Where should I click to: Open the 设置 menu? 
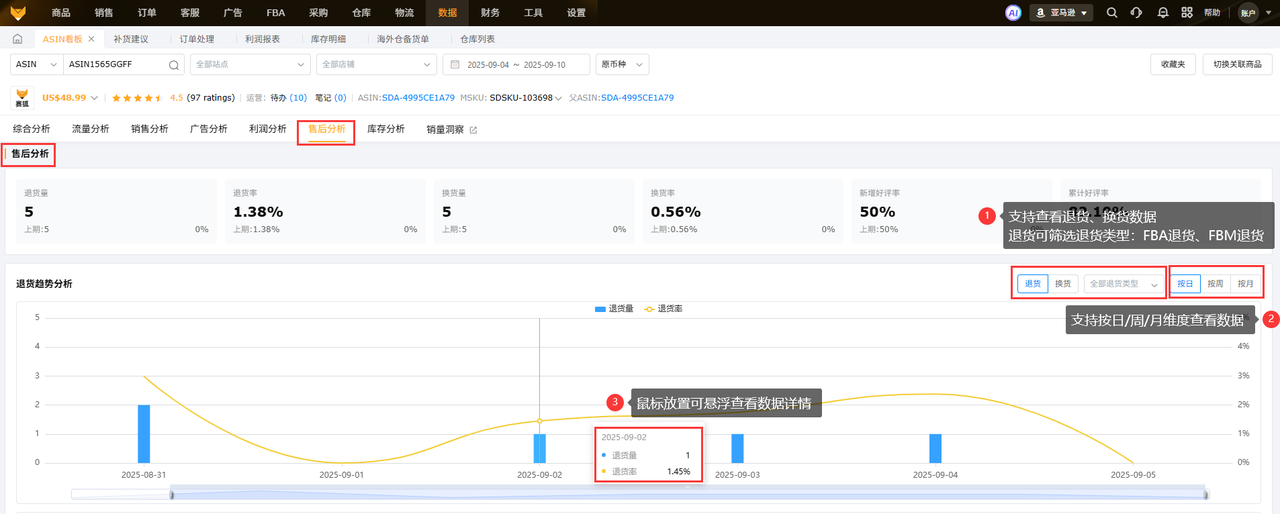pyautogui.click(x=577, y=13)
